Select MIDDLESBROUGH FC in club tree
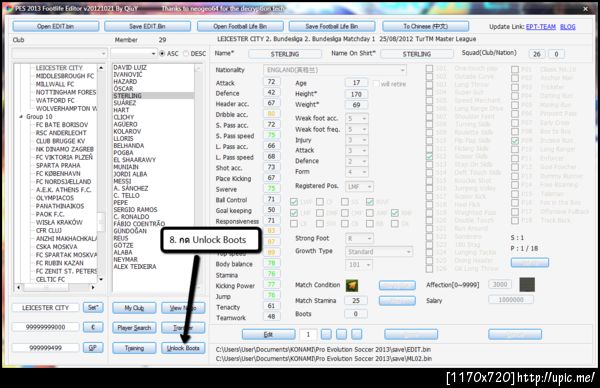The image size is (600, 388). (65, 76)
